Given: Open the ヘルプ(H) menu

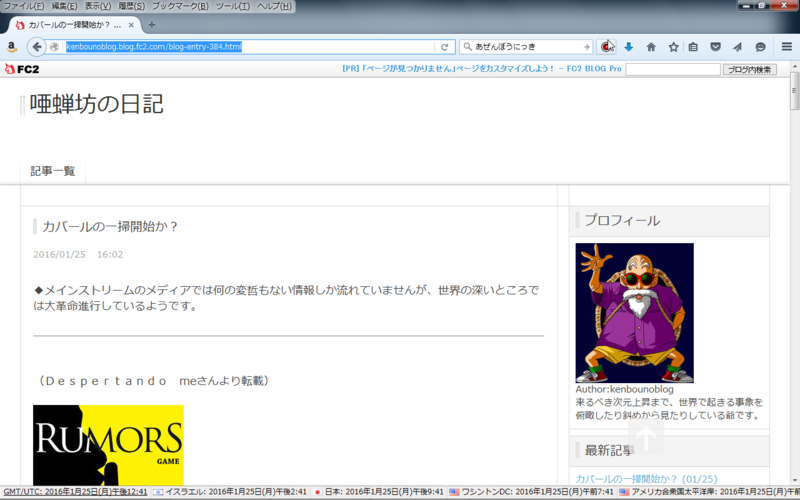Looking at the screenshot, I should click(274, 6).
